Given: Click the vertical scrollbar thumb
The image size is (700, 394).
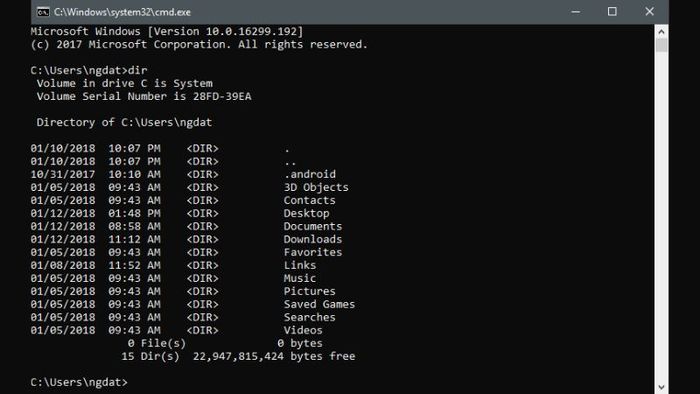Looking at the screenshot, I should pyautogui.click(x=661, y=46).
